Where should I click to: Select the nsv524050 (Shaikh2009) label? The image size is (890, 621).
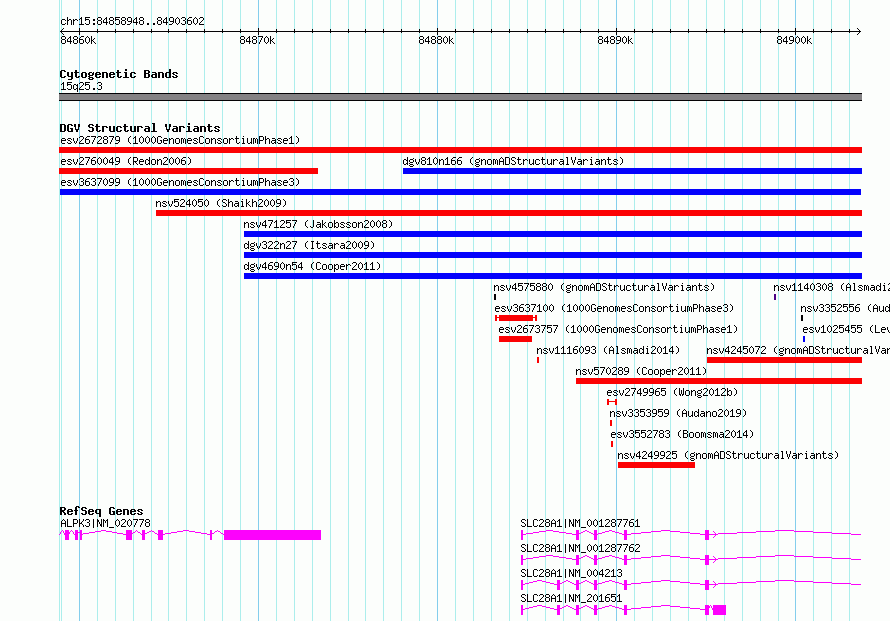click(x=221, y=203)
